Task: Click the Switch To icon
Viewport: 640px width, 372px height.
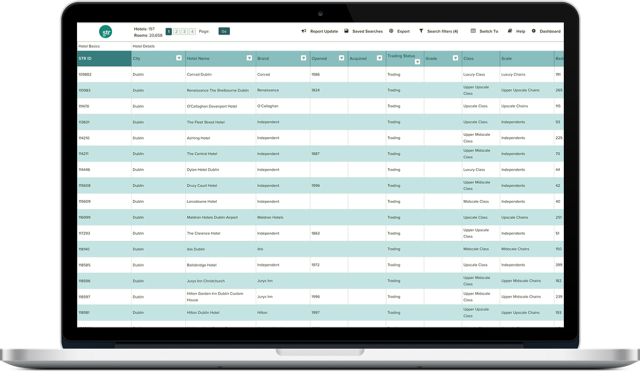Action: point(473,31)
